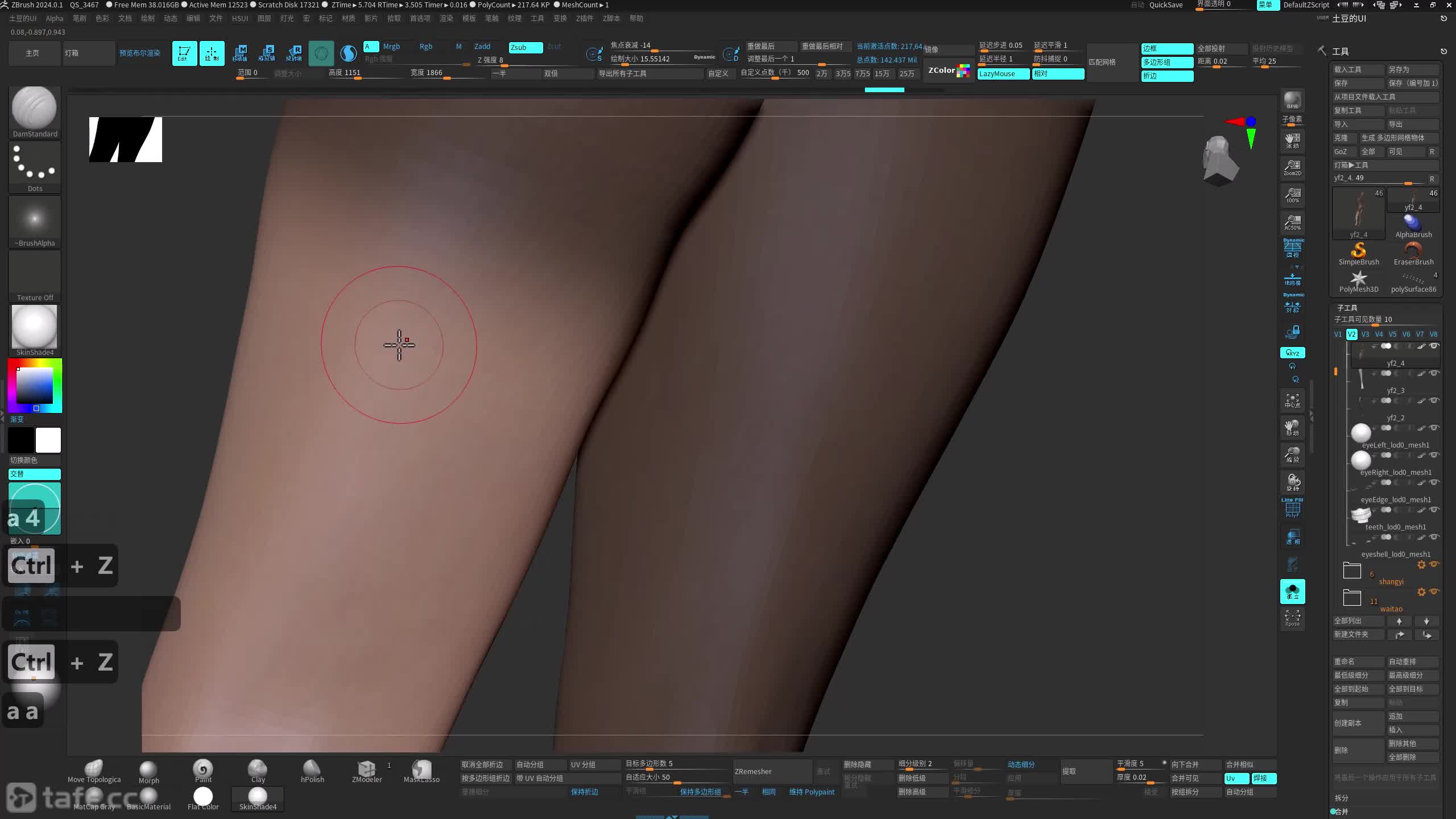
Task: Select the Move gizmo icon
Action: pyautogui.click(x=239, y=53)
